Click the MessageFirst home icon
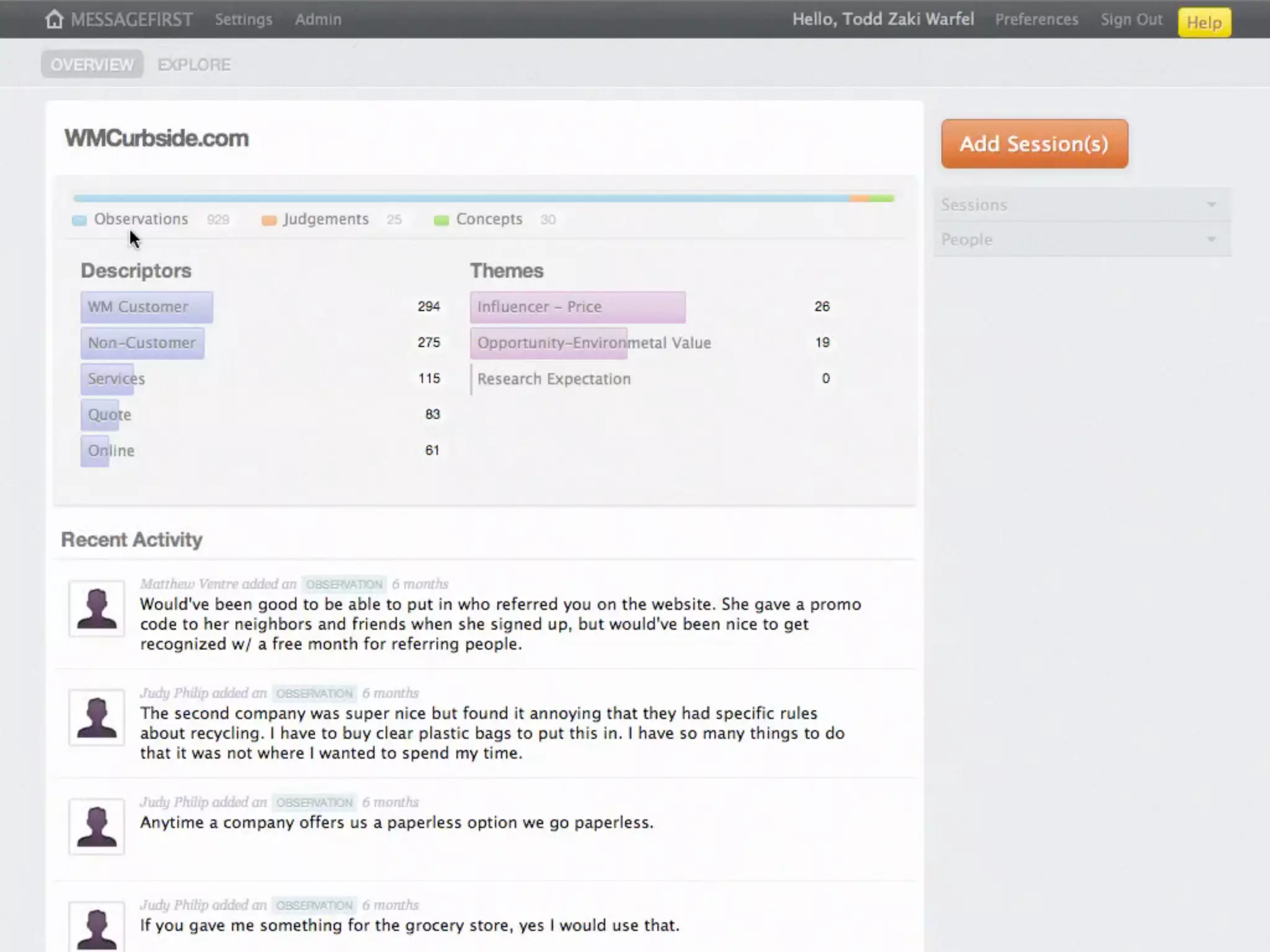The image size is (1270, 952). (x=54, y=19)
